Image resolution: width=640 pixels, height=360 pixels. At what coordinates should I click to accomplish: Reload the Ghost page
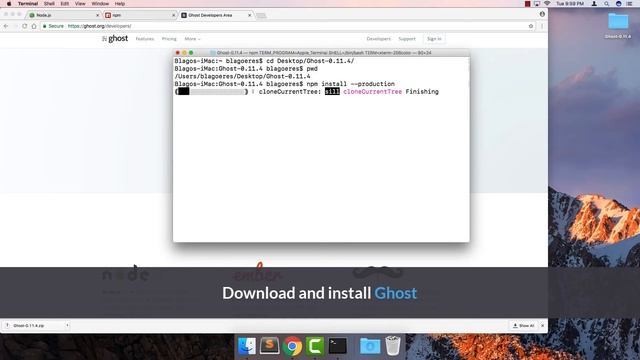coord(24,26)
